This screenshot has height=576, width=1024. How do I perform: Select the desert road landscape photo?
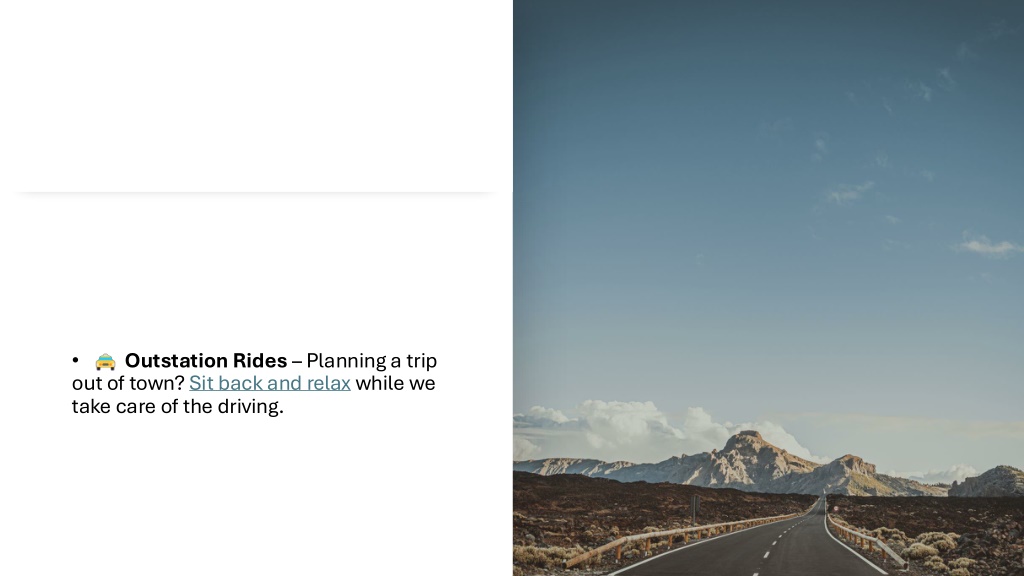[768, 288]
